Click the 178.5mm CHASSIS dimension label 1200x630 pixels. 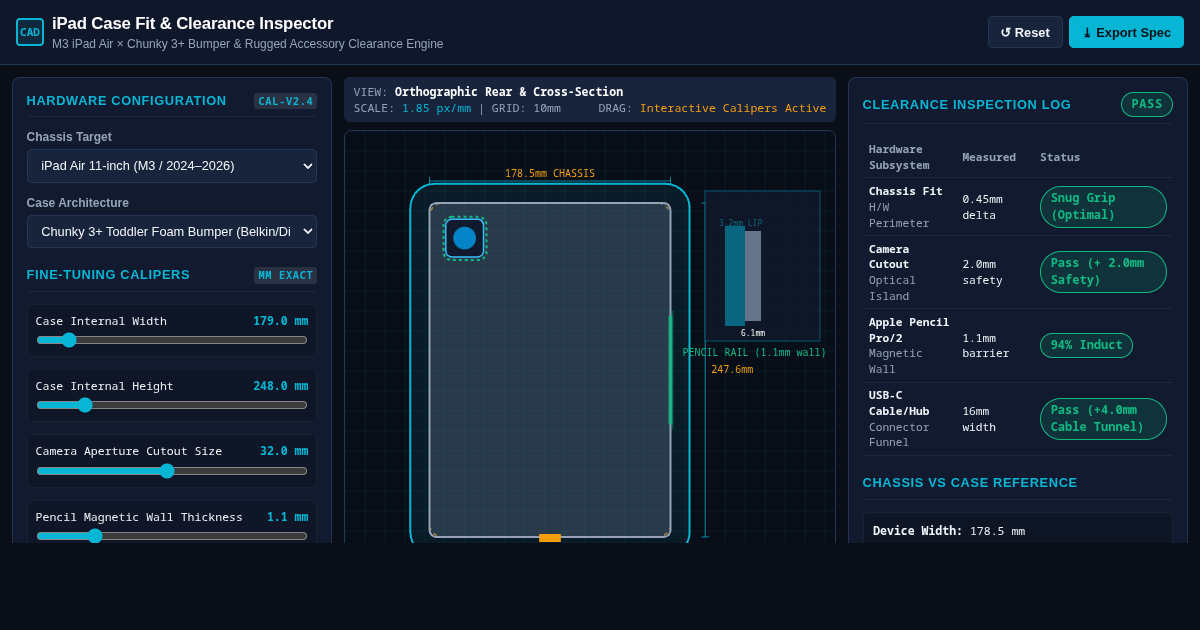550,174
